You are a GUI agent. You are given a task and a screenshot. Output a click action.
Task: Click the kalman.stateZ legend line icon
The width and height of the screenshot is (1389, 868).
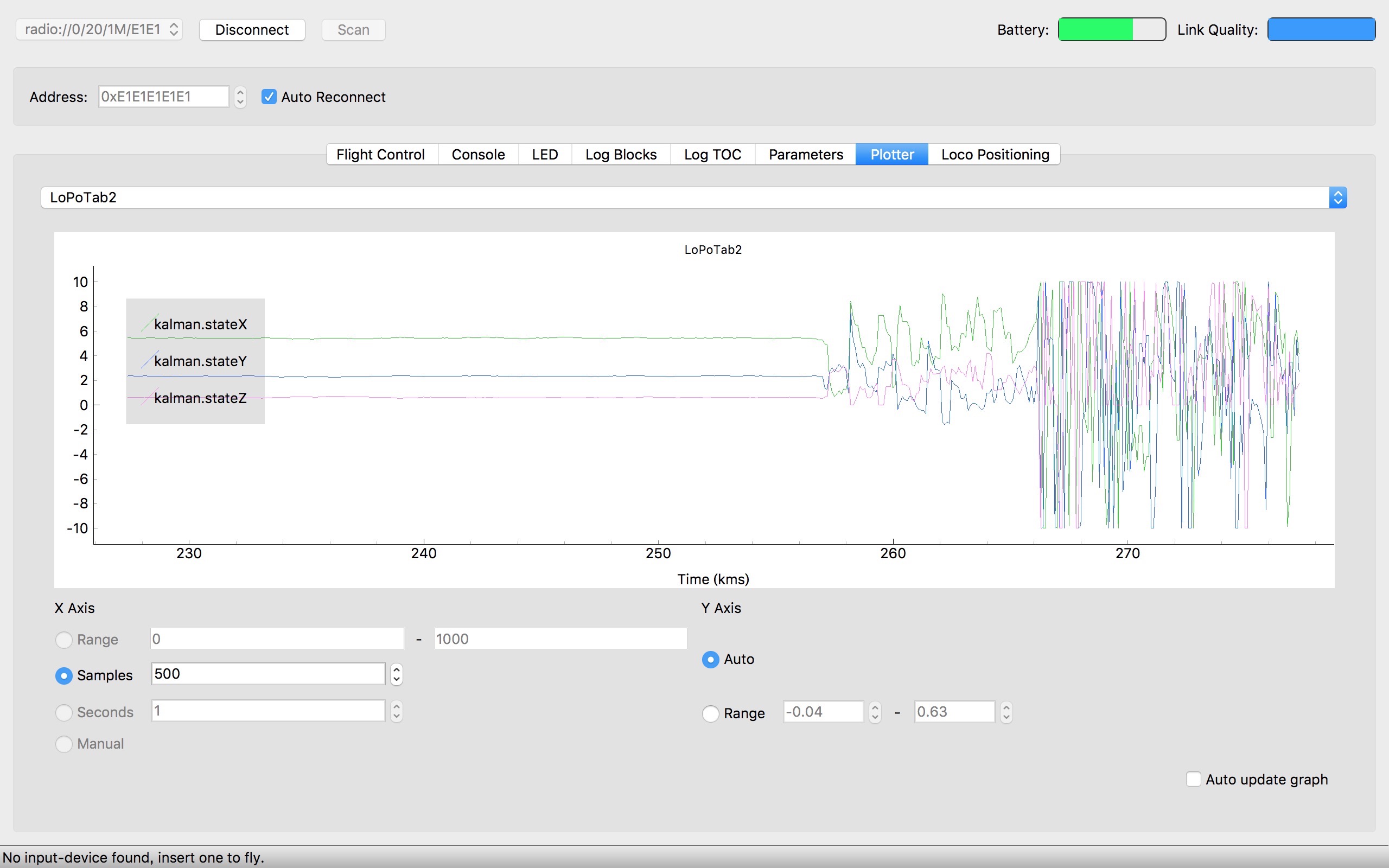click(x=149, y=397)
